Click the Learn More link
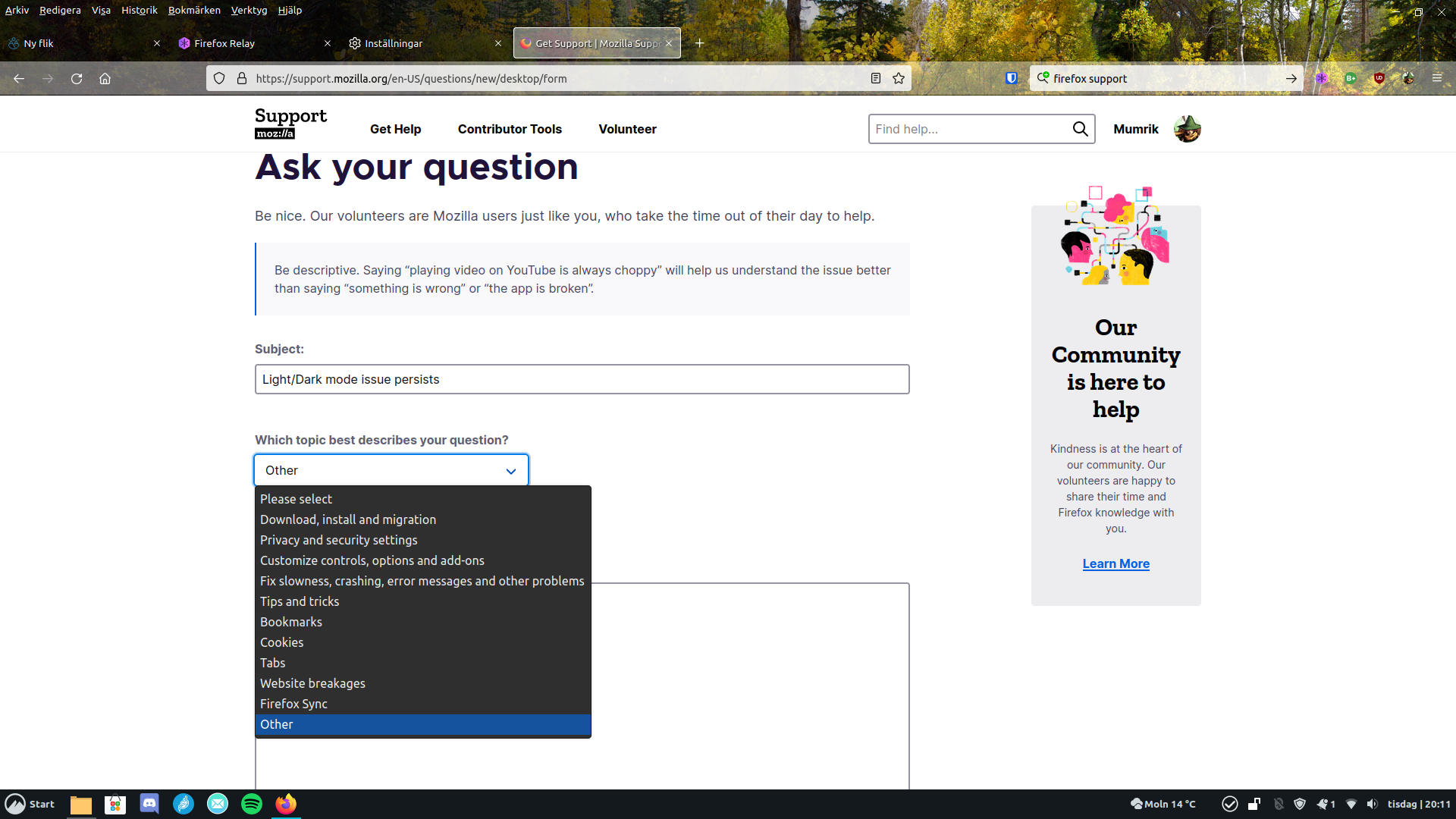Viewport: 1456px width, 819px height. point(1116,563)
